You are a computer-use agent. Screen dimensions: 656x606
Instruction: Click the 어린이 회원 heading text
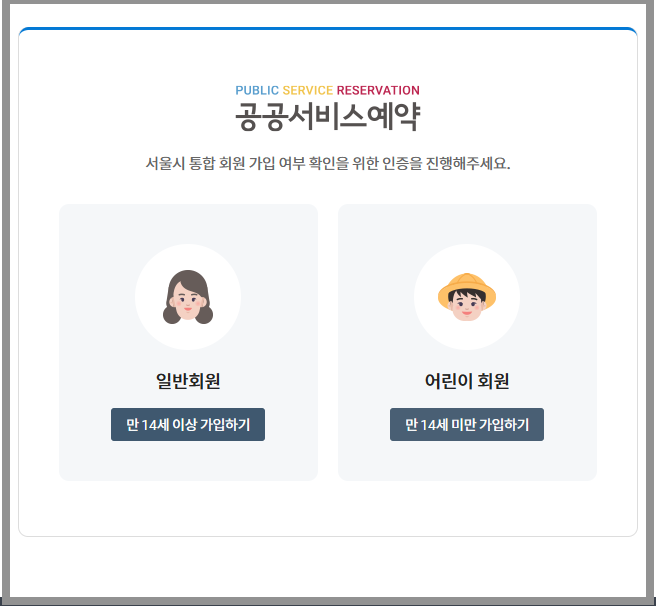tap(467, 381)
